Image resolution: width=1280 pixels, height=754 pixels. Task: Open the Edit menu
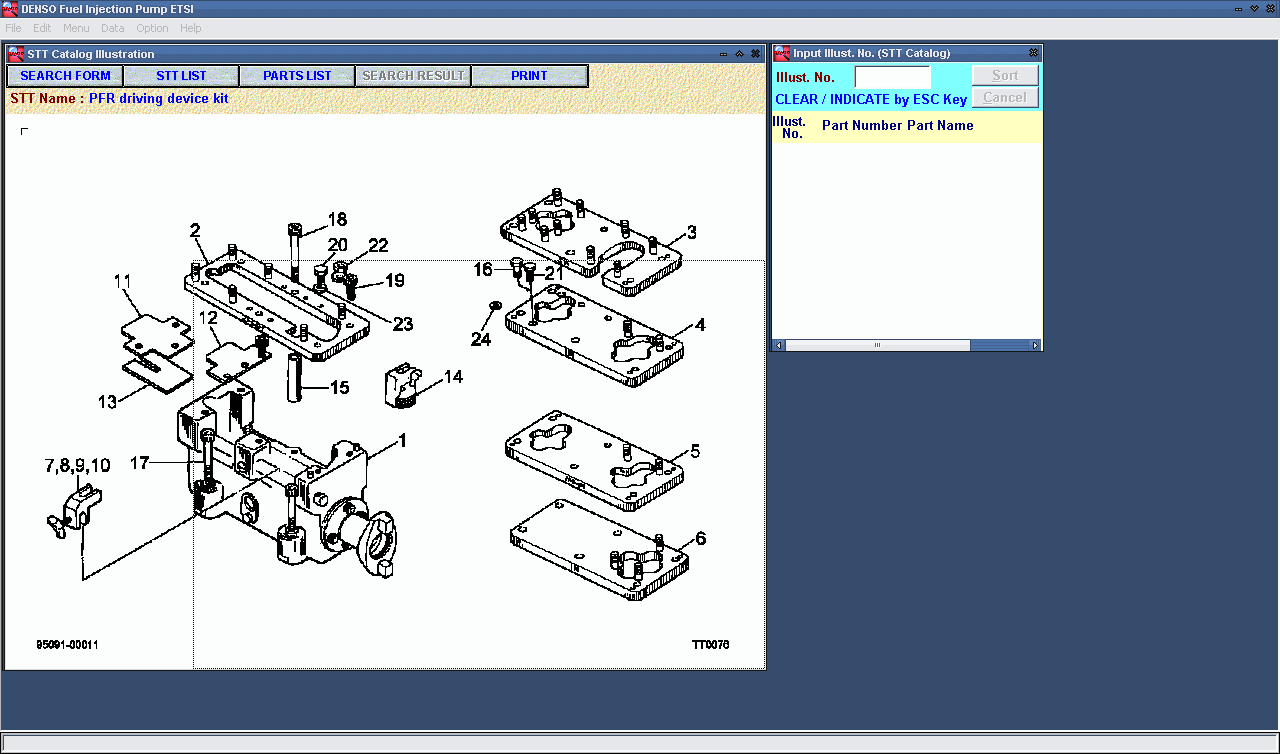click(x=42, y=28)
